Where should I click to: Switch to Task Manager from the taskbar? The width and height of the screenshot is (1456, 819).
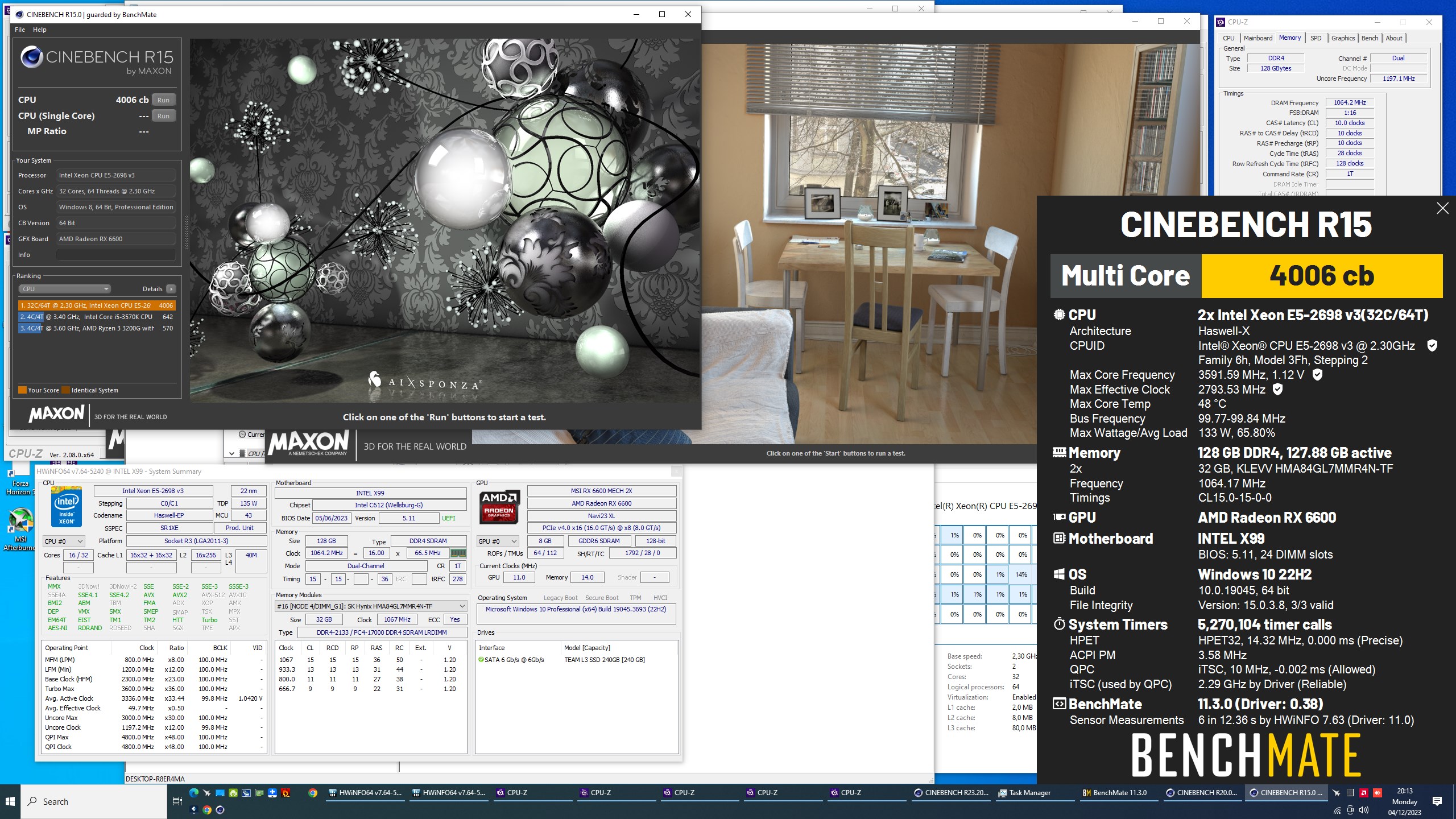(1035, 793)
